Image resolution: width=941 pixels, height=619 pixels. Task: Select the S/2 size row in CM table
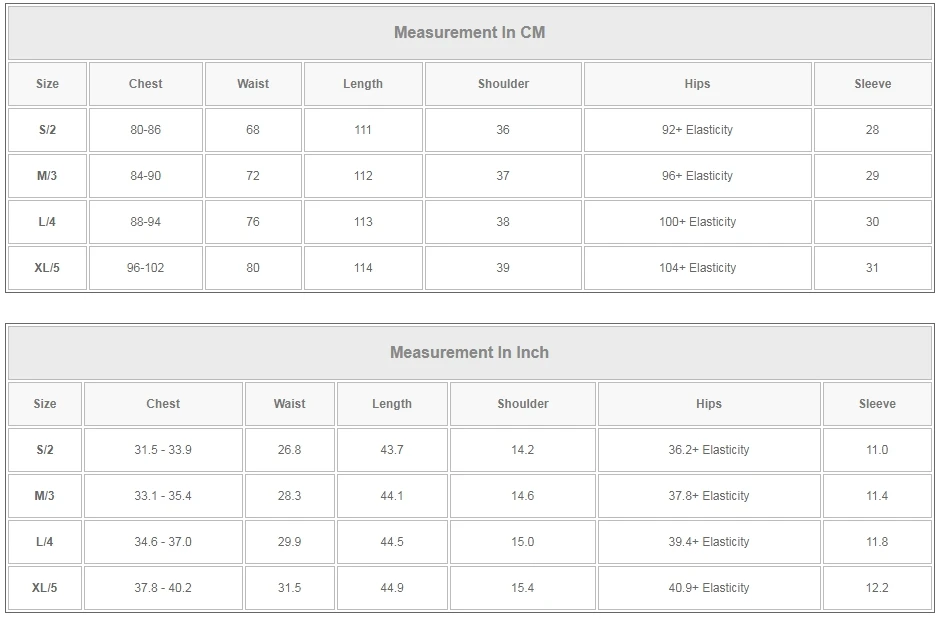(x=47, y=130)
